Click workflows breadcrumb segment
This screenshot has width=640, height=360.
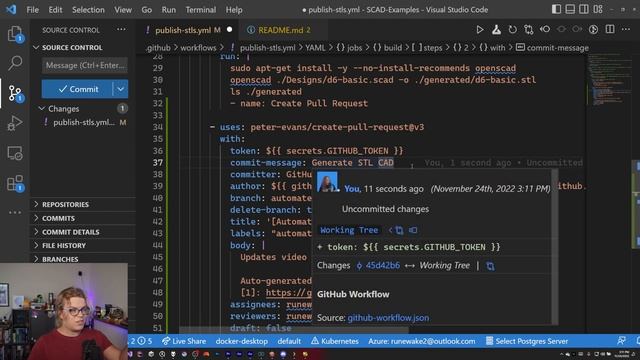[x=198, y=48]
